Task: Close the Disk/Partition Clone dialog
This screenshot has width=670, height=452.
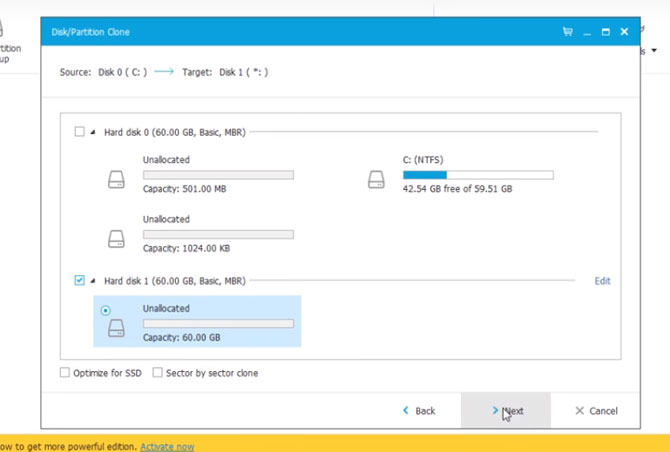Action: pos(624,32)
